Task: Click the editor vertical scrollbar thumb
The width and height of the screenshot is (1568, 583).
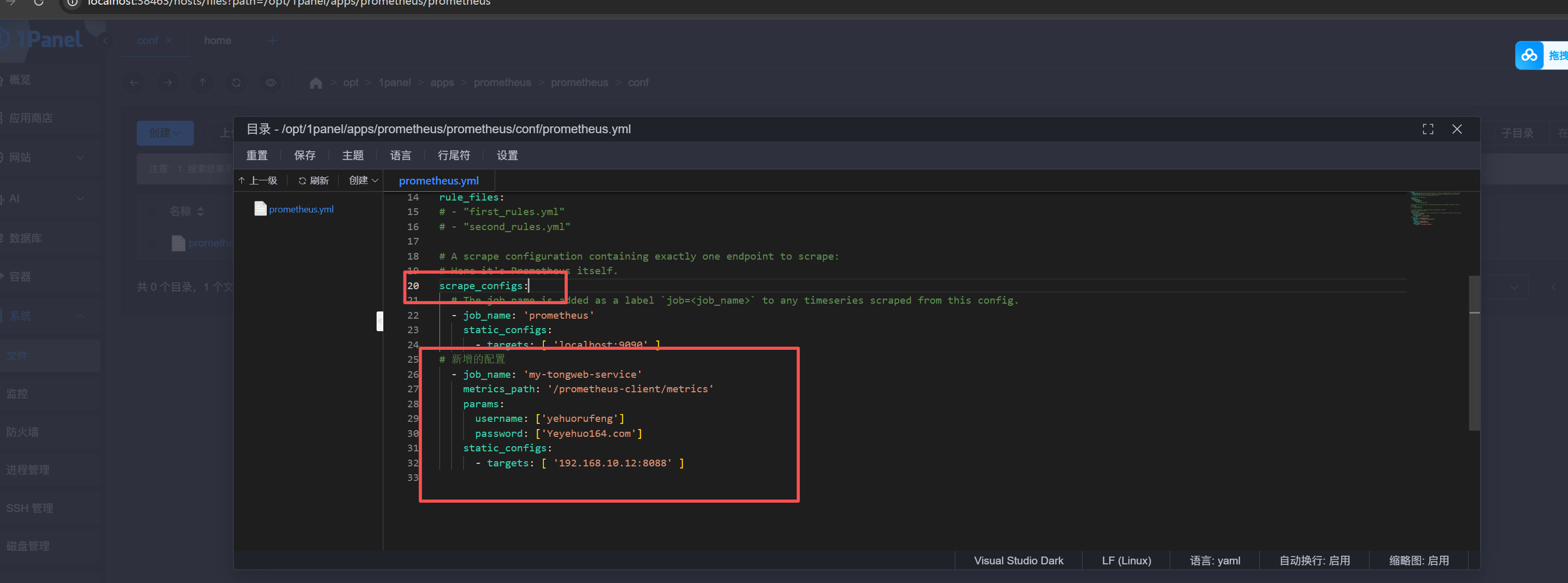Action: point(1474,353)
